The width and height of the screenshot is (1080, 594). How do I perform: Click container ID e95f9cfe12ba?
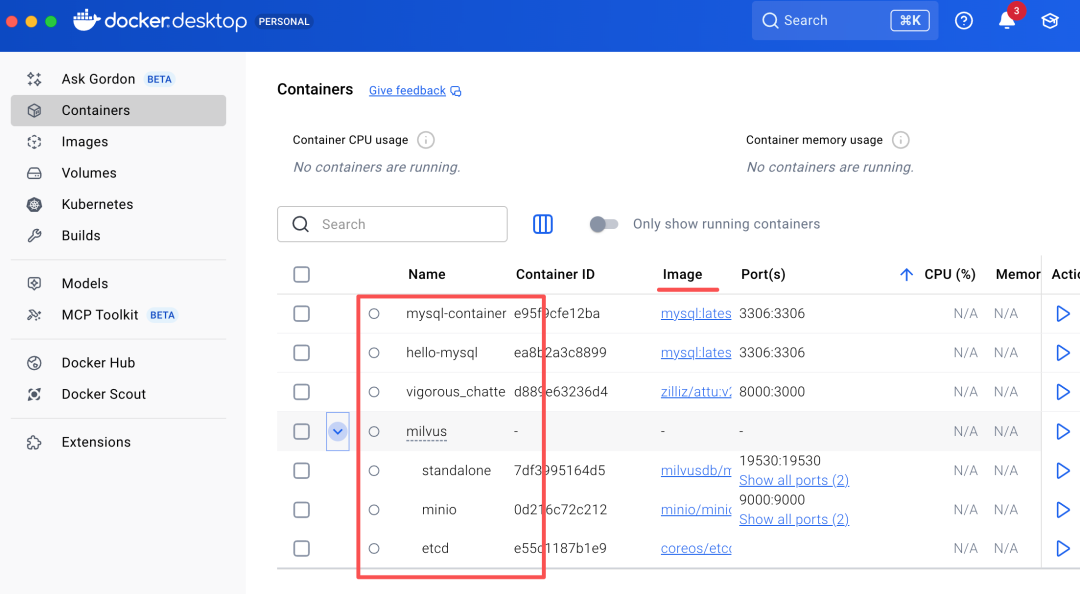point(557,314)
